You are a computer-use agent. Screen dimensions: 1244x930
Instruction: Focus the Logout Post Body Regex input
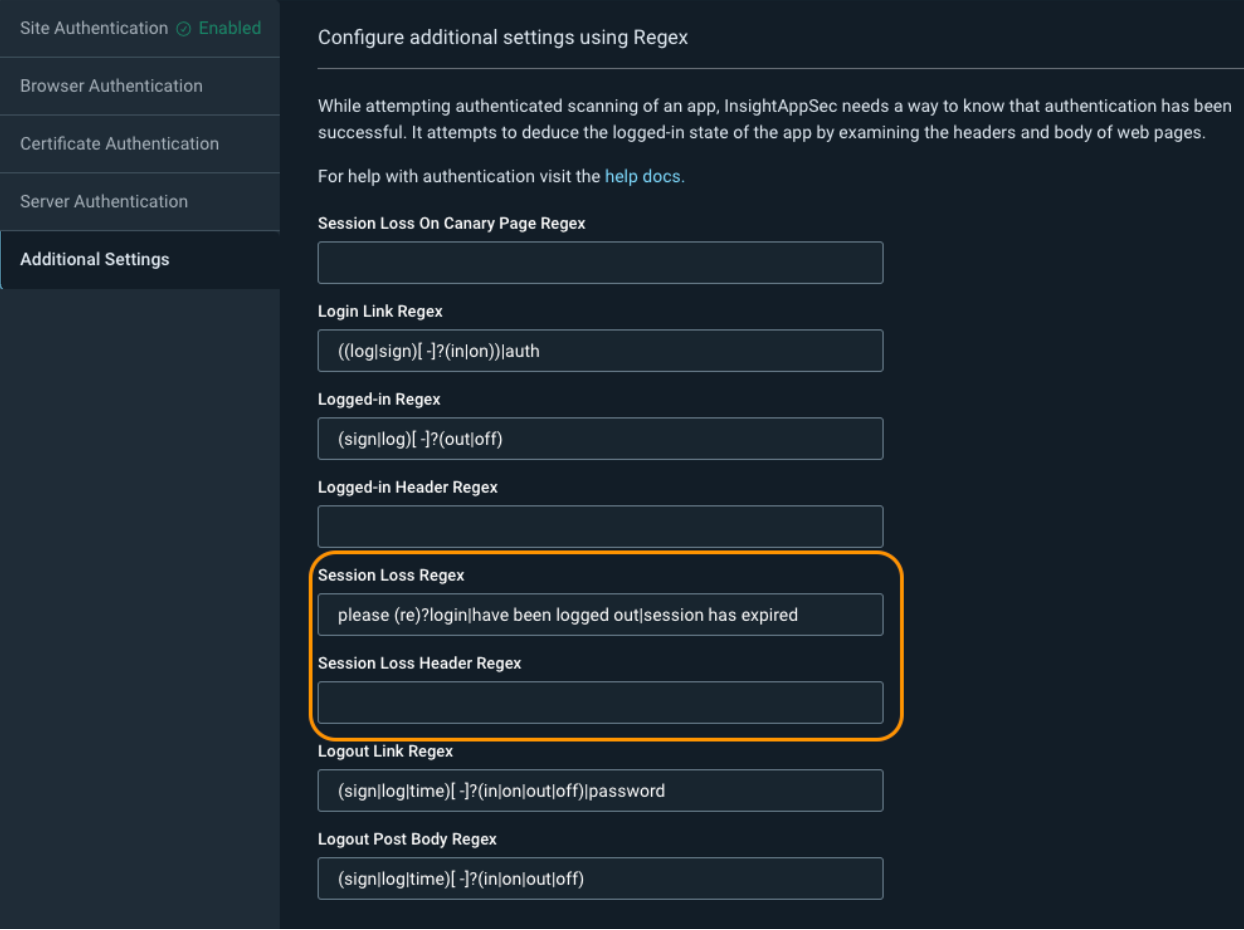[600, 879]
